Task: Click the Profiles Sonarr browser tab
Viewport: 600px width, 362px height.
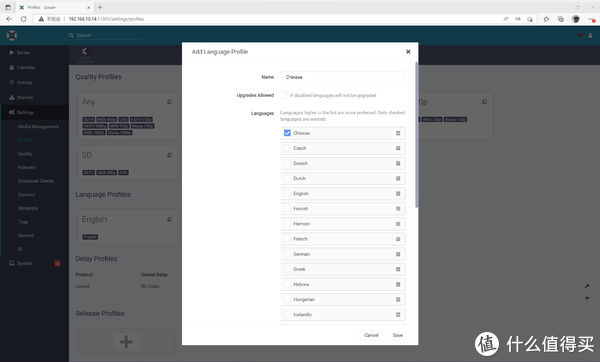Action: click(54, 7)
